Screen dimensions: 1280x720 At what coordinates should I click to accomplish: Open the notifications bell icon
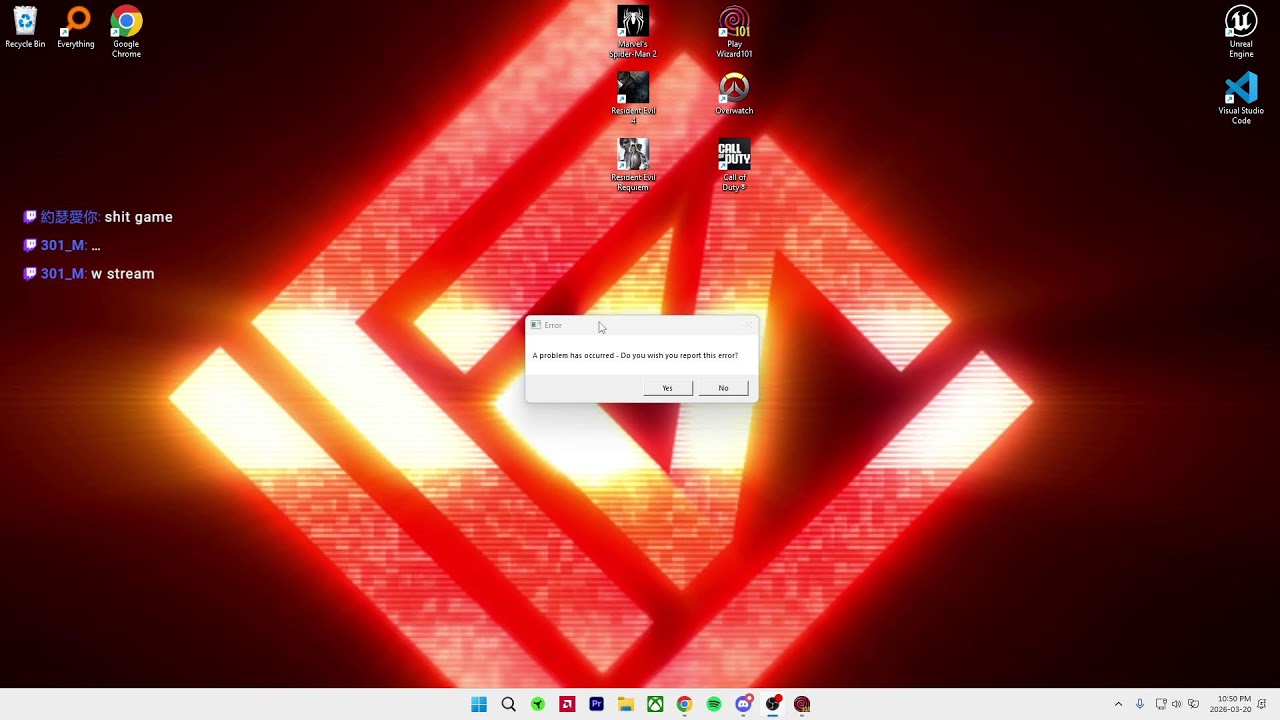click(x=1262, y=704)
